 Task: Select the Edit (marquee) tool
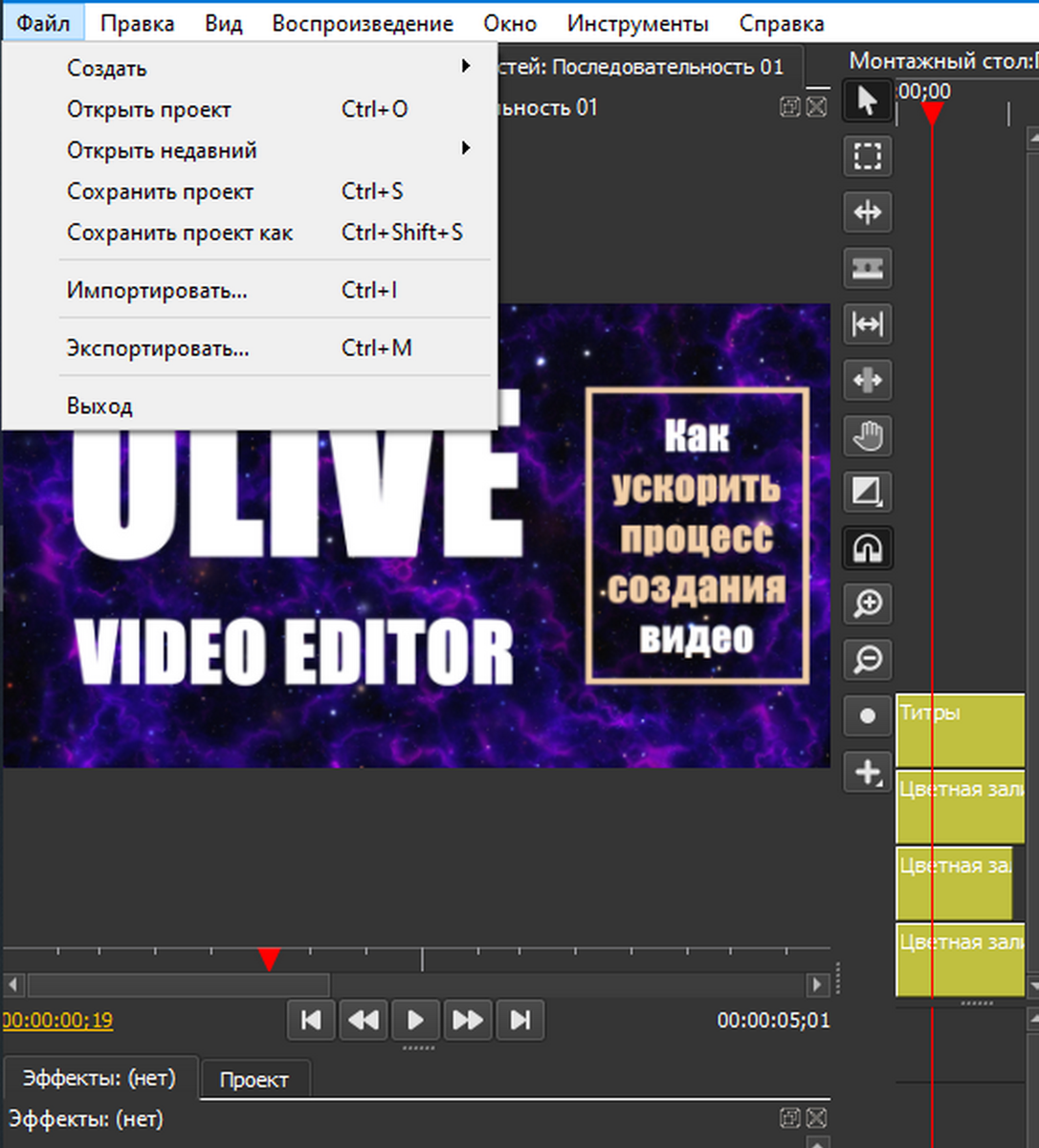(867, 156)
